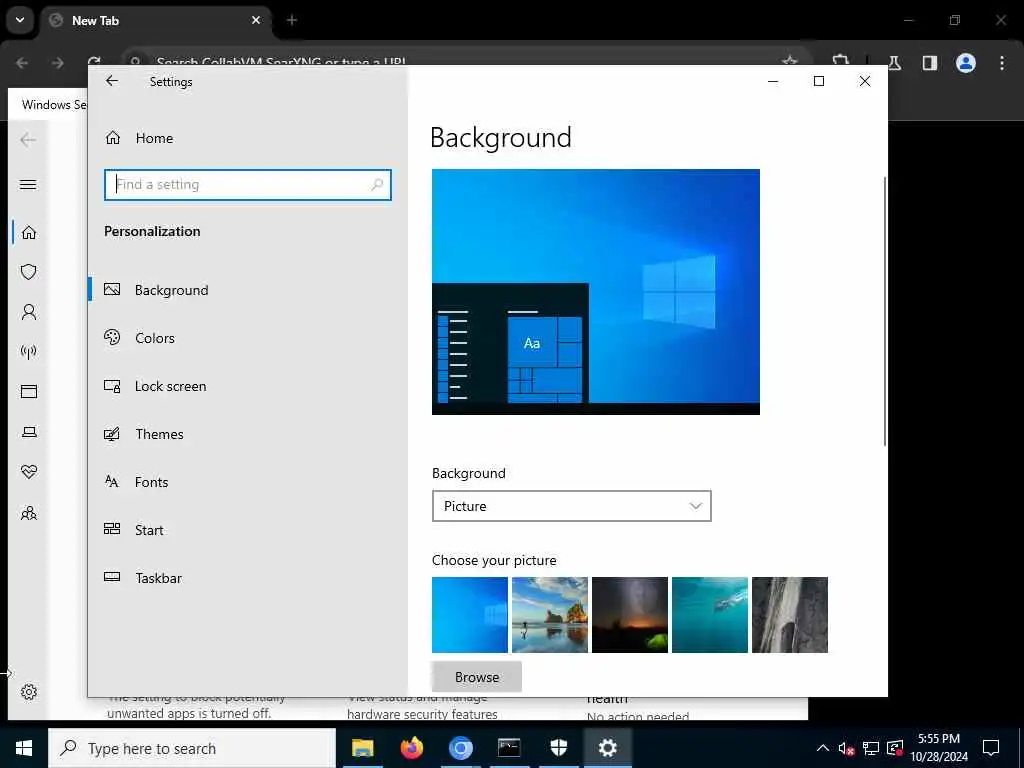Click taskbar Type here to search box
The image size is (1024, 768).
(x=192, y=748)
